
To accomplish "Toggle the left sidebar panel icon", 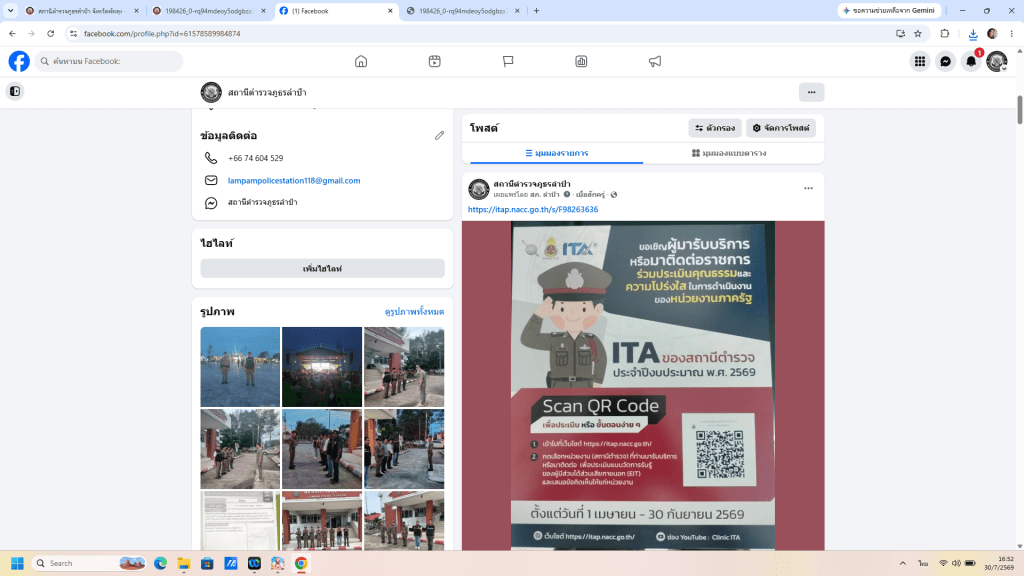I will tap(15, 91).
